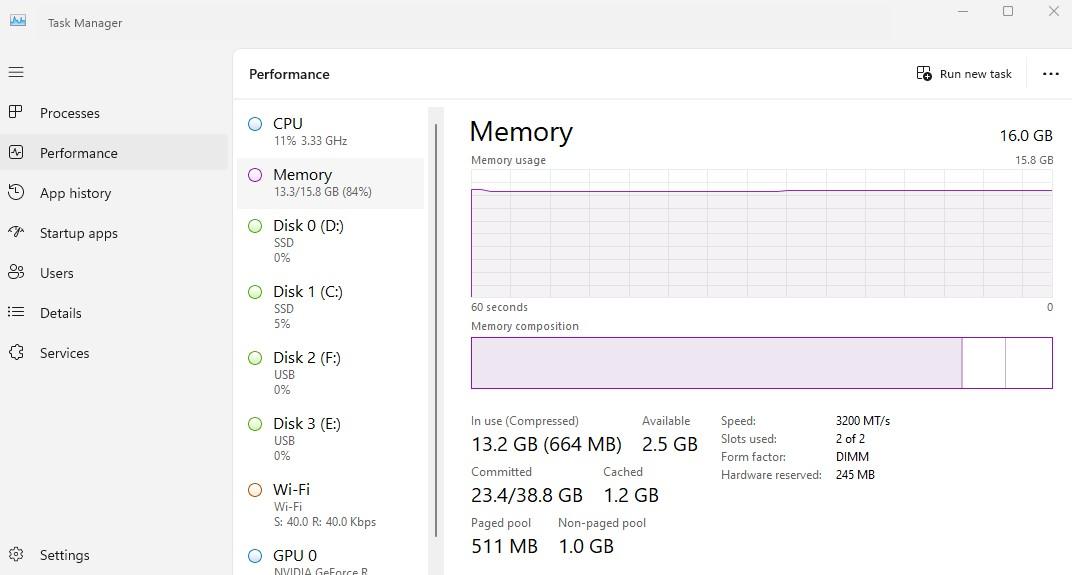Choose Disk 3 (E:) USB entry
Image resolution: width=1072 pixels, height=575 pixels.
pyautogui.click(x=330, y=439)
